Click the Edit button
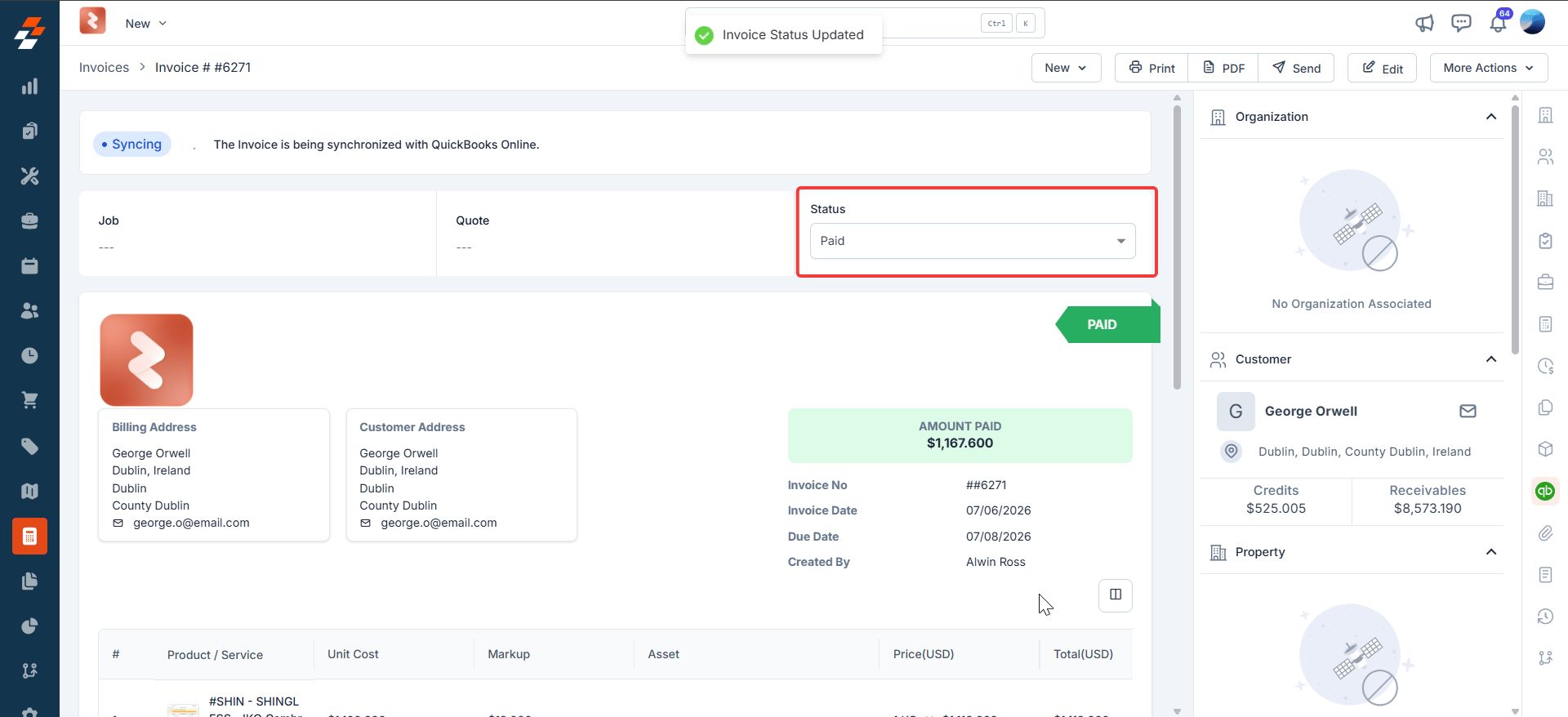This screenshot has height=717, width=1568. point(1382,68)
